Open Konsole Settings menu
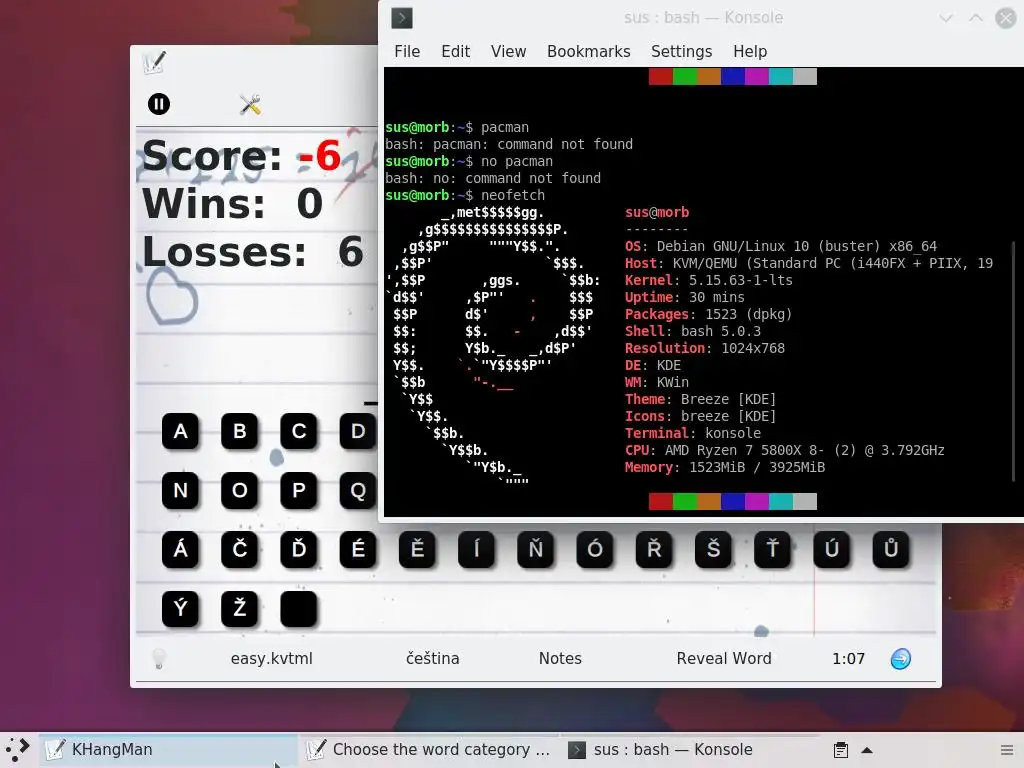1024x768 pixels. (681, 52)
